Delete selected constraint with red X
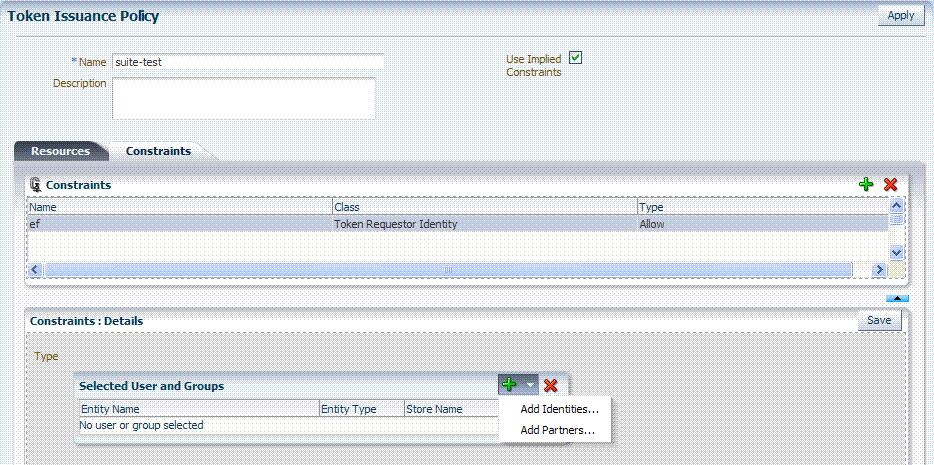This screenshot has height=465, width=934. 891,185
